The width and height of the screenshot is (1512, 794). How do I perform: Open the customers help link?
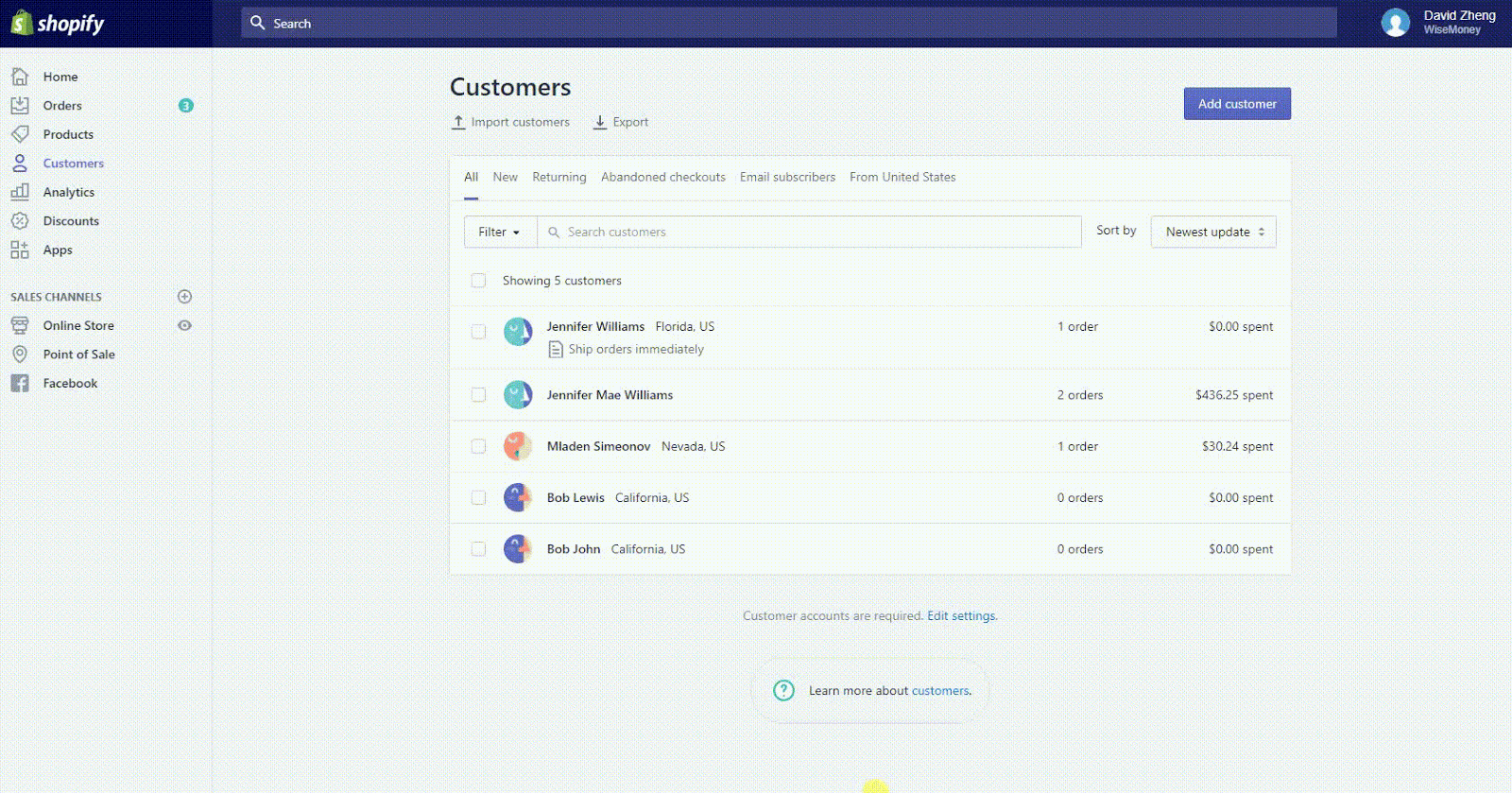coord(940,691)
